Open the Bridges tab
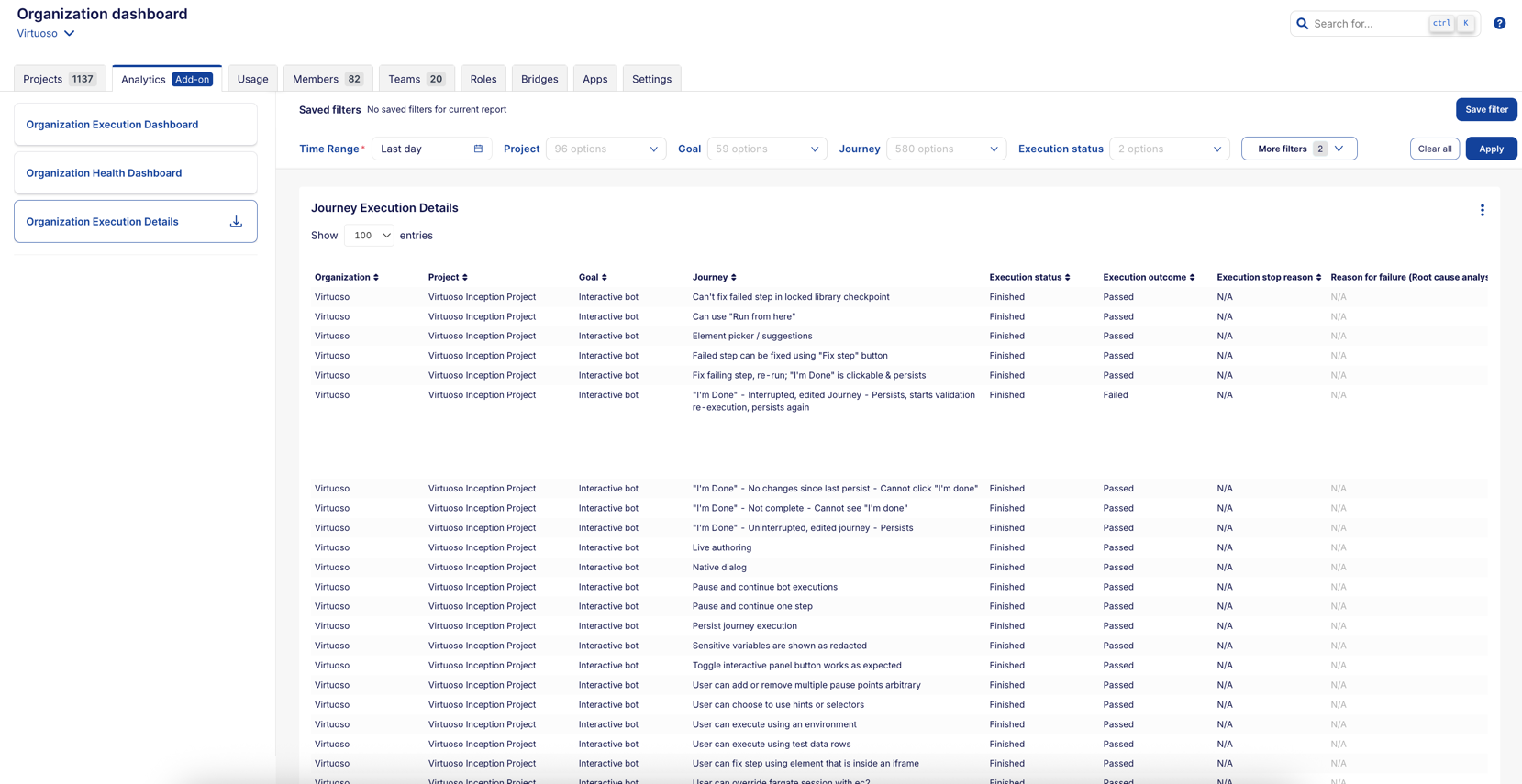The image size is (1522, 784). tap(539, 79)
